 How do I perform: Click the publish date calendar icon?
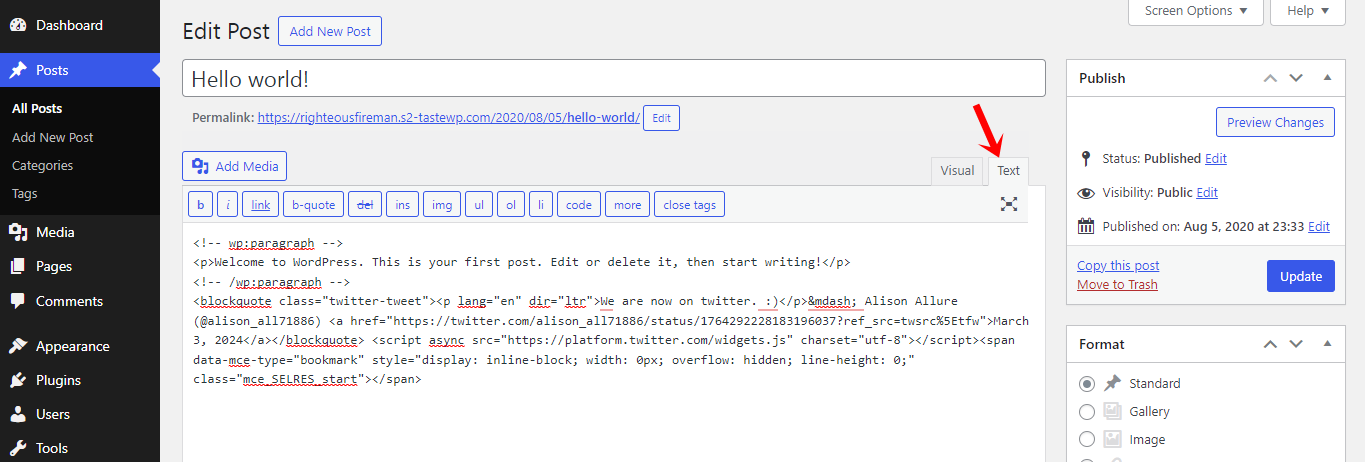(1086, 226)
